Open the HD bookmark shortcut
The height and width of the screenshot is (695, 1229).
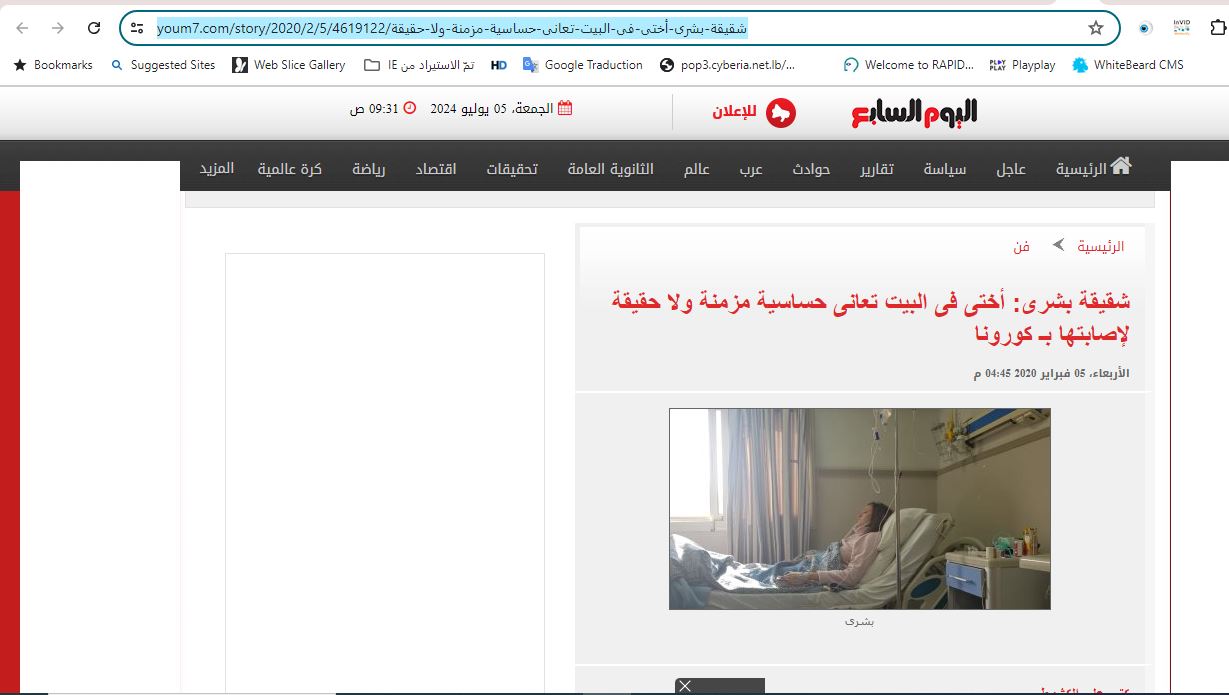pyautogui.click(x=499, y=65)
